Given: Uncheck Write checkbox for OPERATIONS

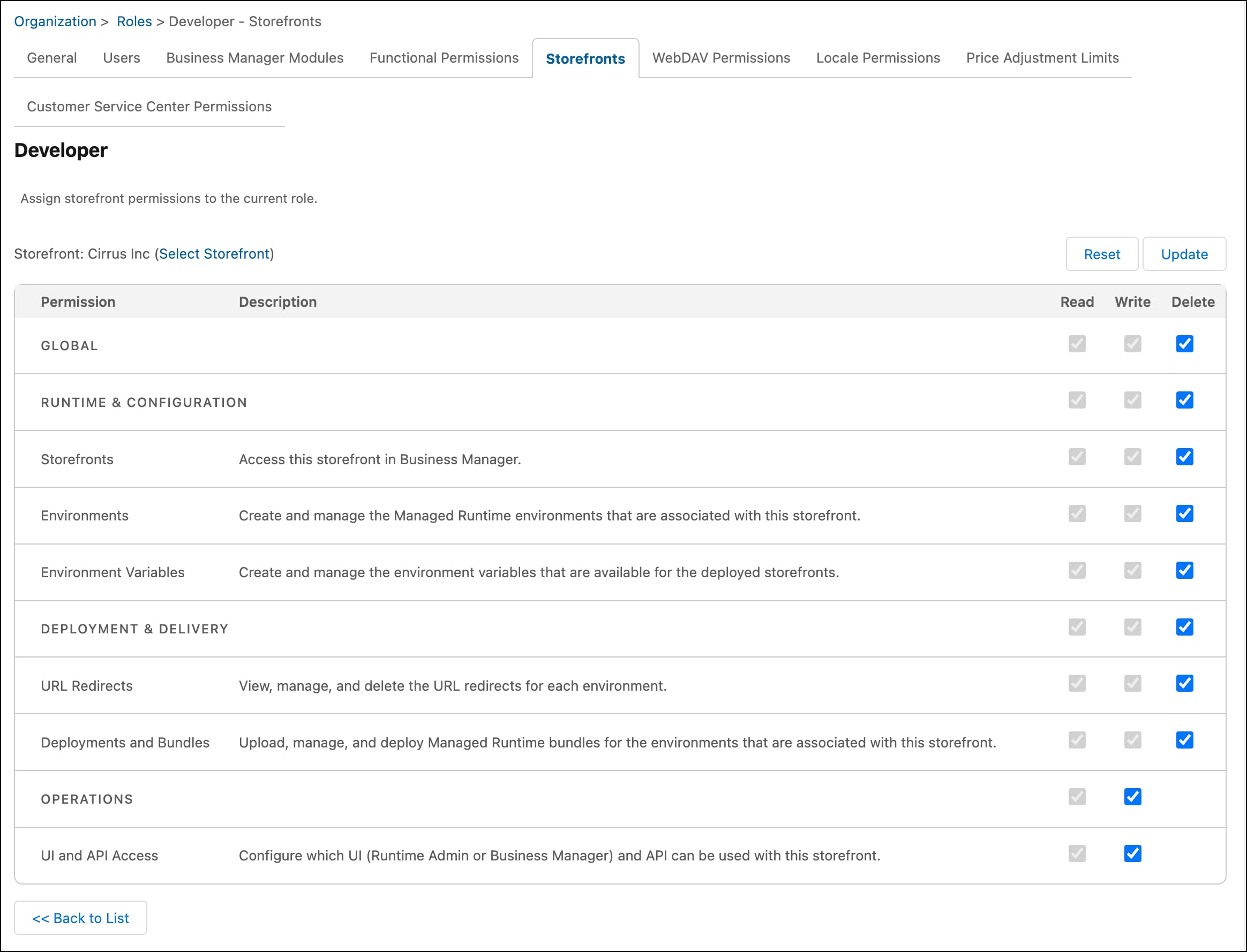Looking at the screenshot, I should (x=1132, y=797).
